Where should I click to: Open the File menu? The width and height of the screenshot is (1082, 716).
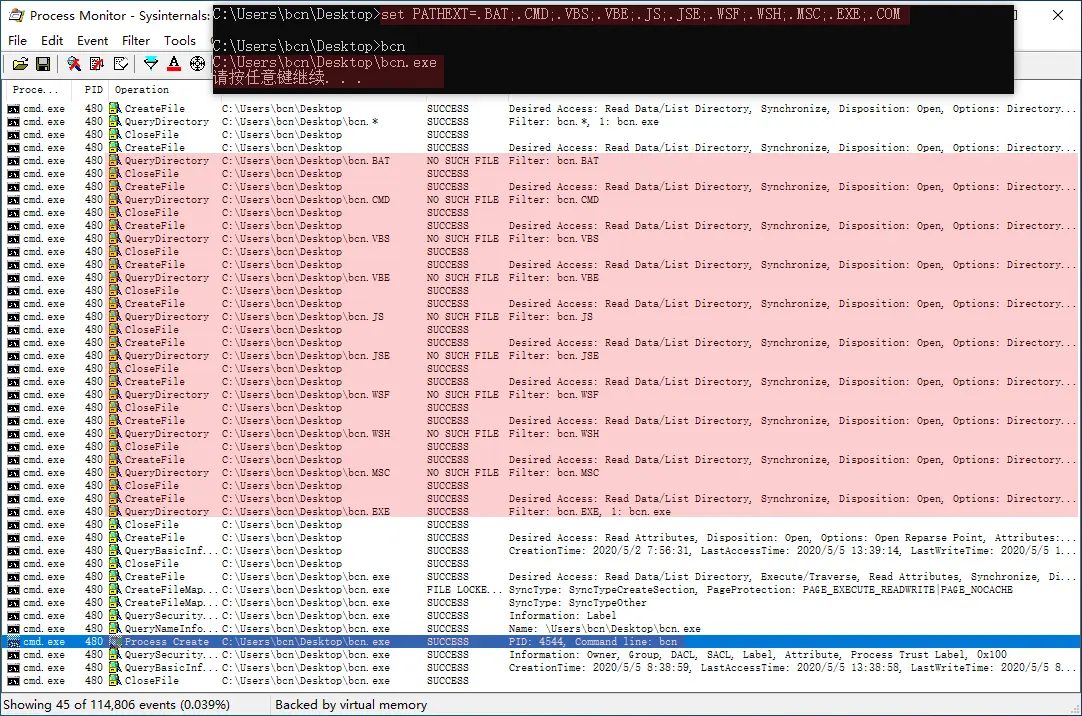click(17, 41)
